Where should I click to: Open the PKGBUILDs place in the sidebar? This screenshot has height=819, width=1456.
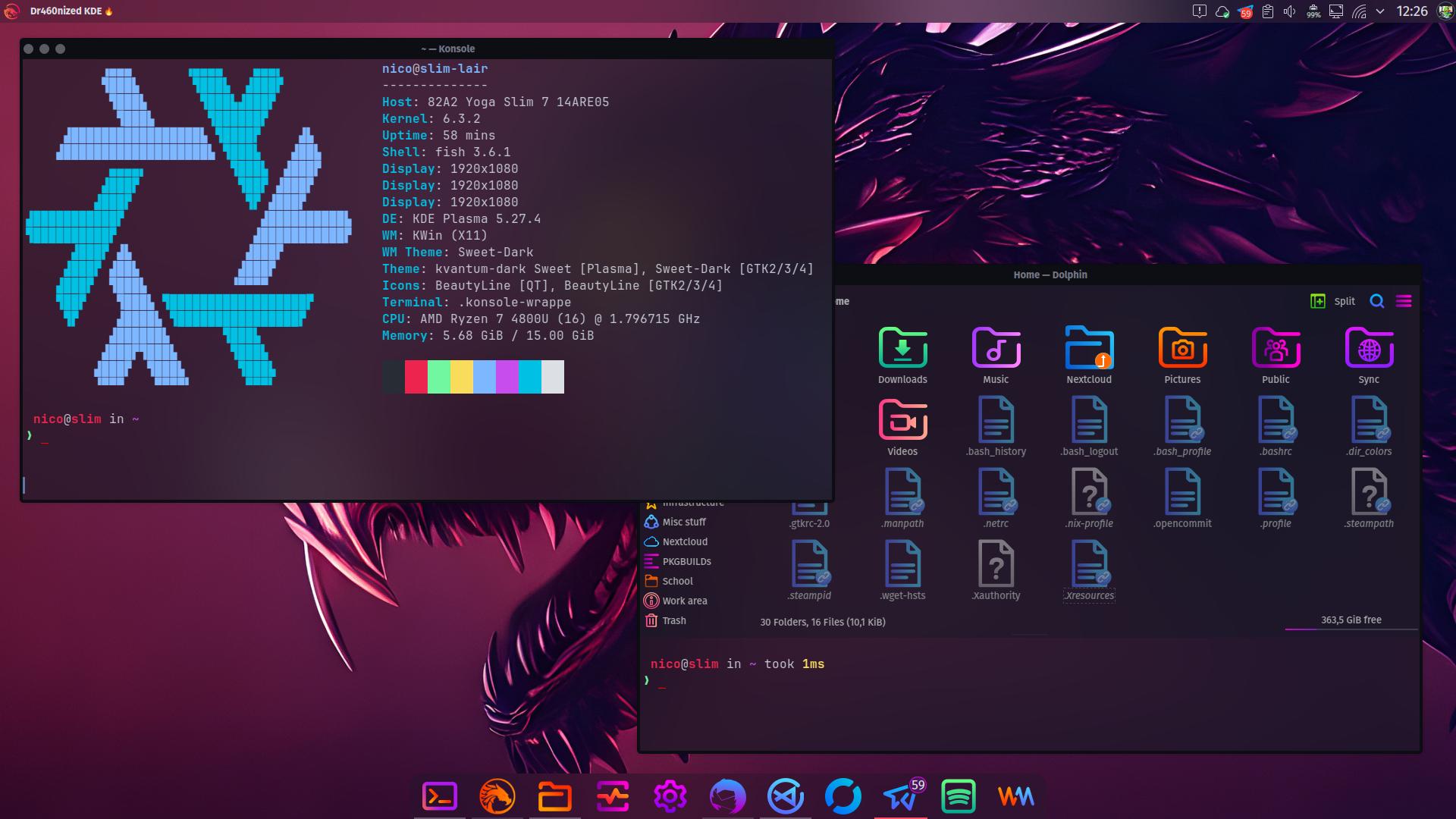[x=686, y=561]
